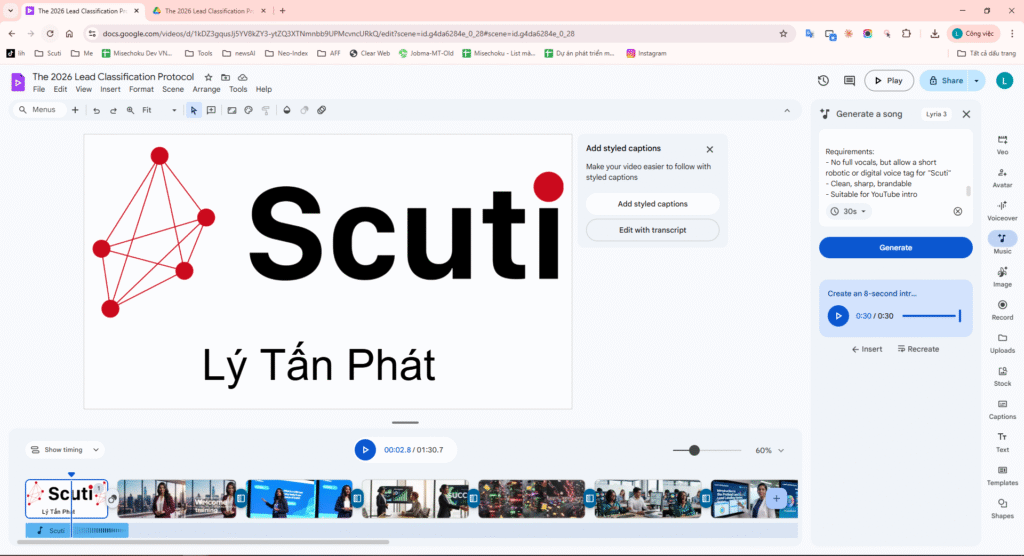Select the Voiceover sidebar icon

(x=1002, y=208)
